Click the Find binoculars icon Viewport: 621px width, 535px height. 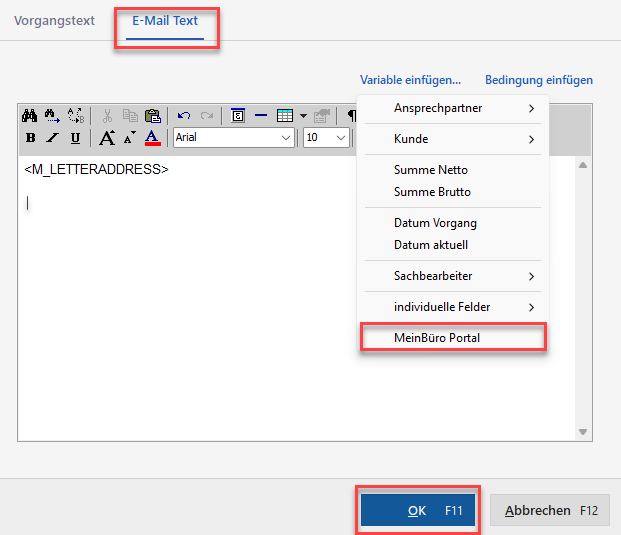[30, 115]
